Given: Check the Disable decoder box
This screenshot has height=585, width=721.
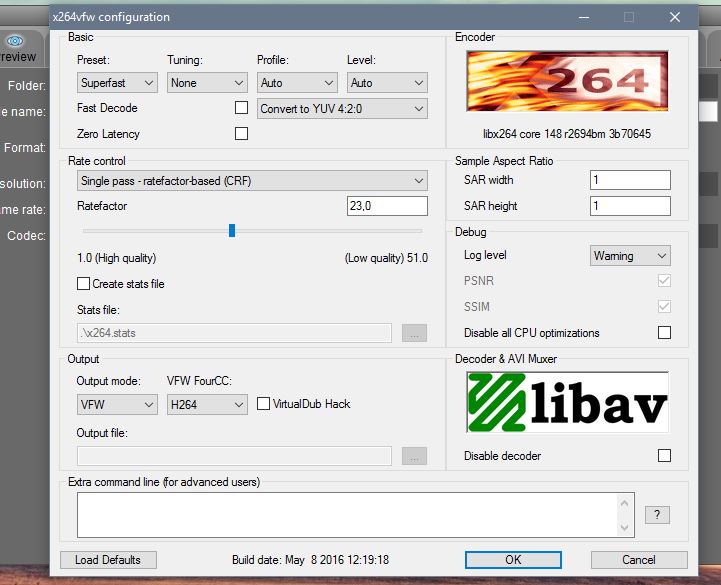Looking at the screenshot, I should pos(664,456).
